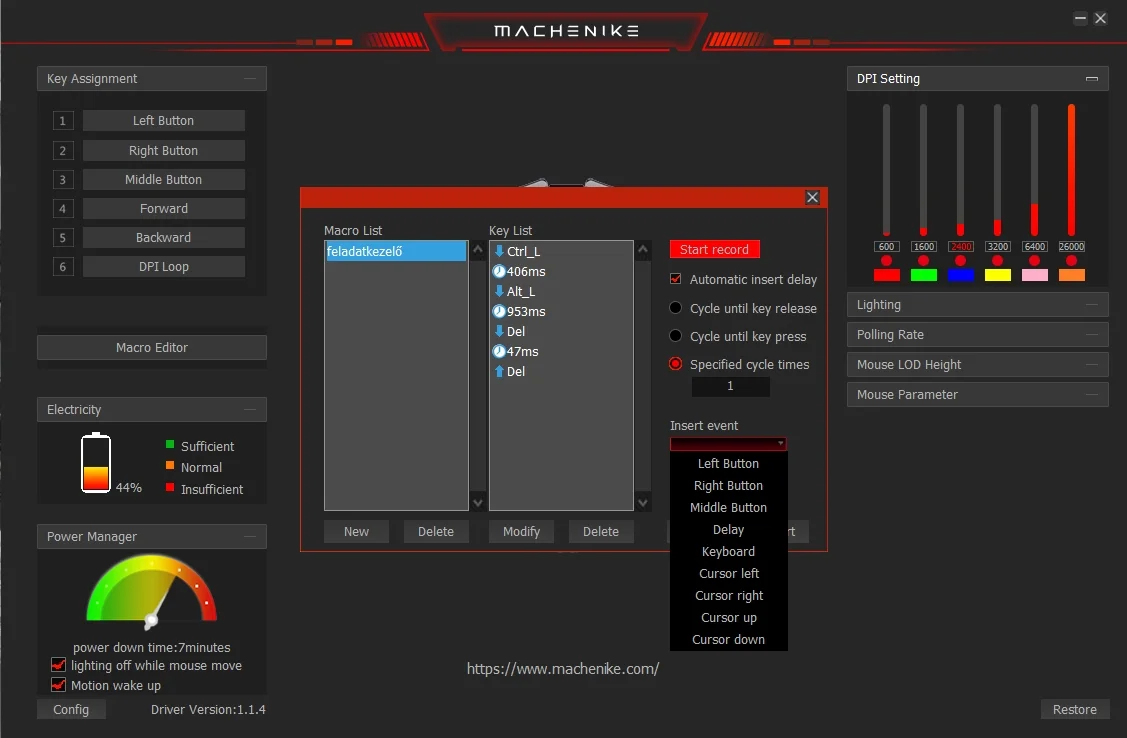Choose Cursor down from event list
1127x738 pixels.
(728, 640)
